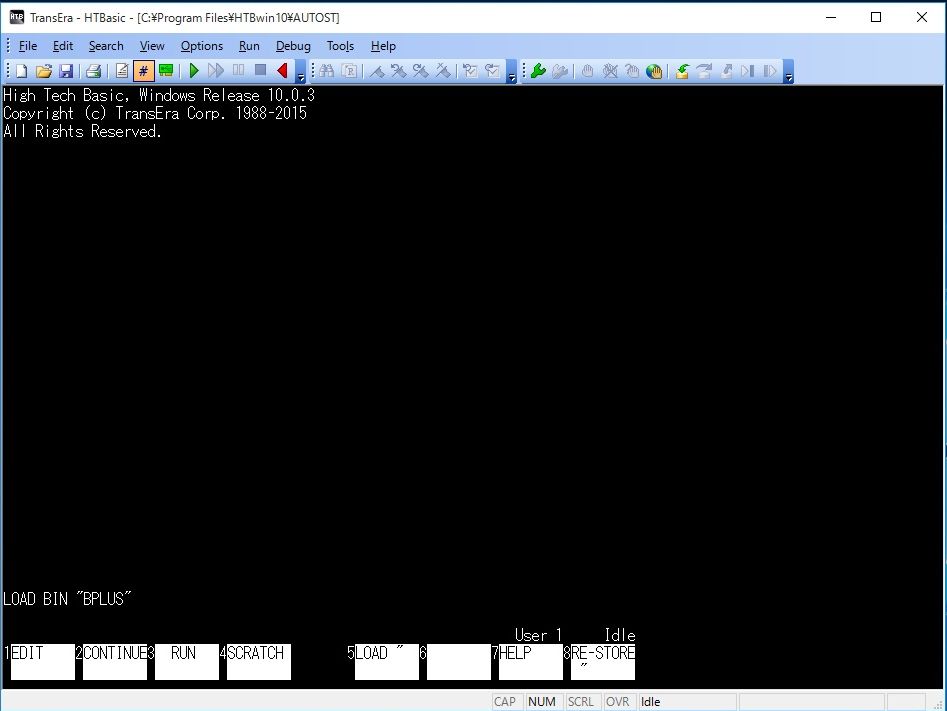Viewport: 947px width, 711px height.
Task: Expand the search toolbar options arrow
Action: coord(512,72)
